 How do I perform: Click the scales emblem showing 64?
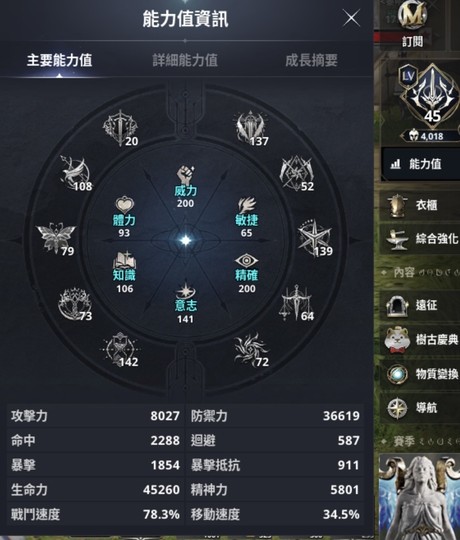coord(296,303)
